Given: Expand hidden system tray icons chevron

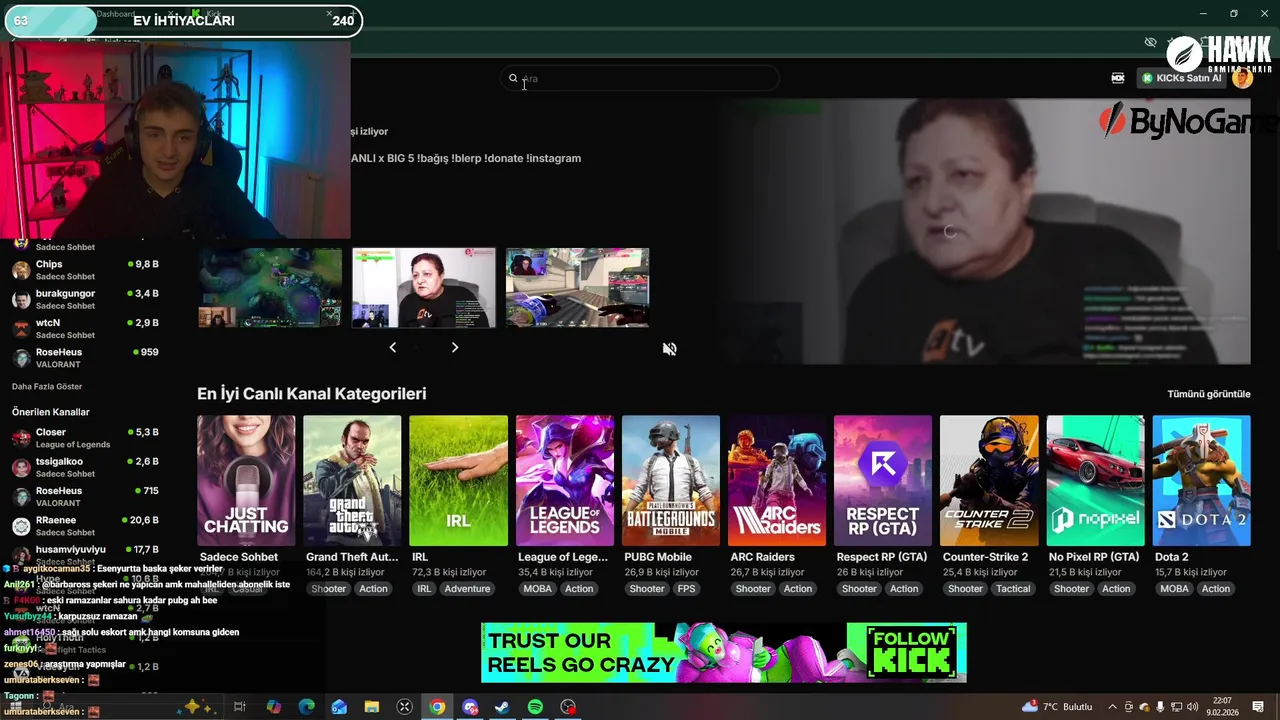Looking at the screenshot, I should (x=1113, y=707).
